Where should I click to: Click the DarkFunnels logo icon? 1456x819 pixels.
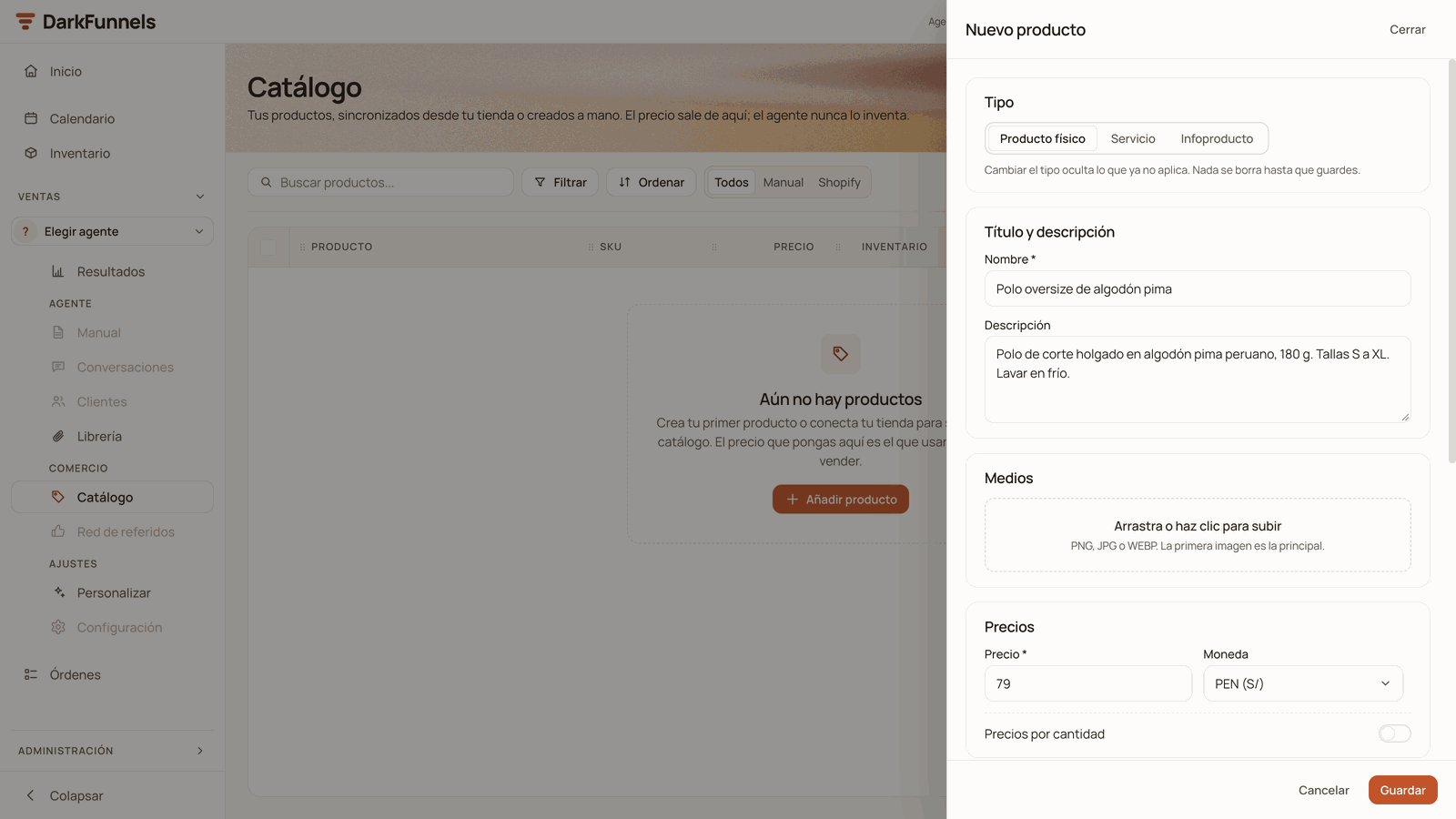(25, 22)
